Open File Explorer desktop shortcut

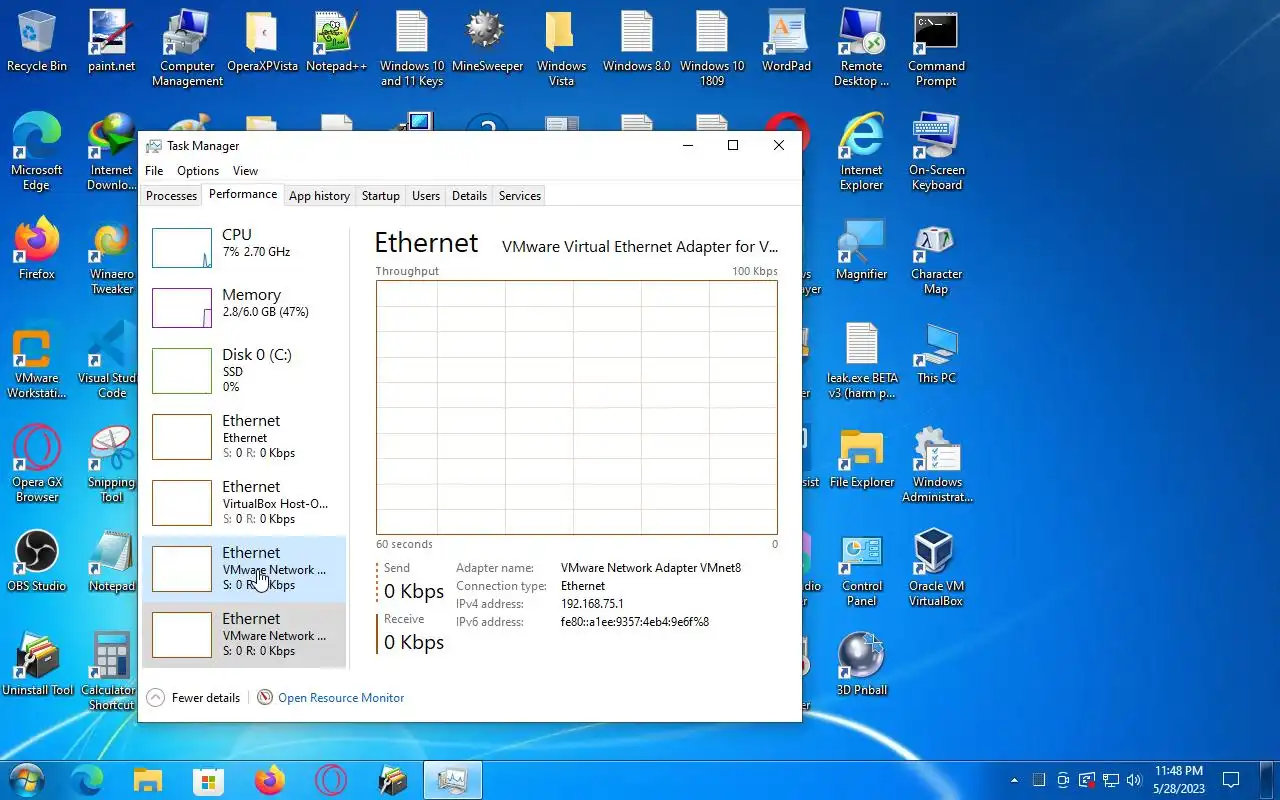(862, 458)
